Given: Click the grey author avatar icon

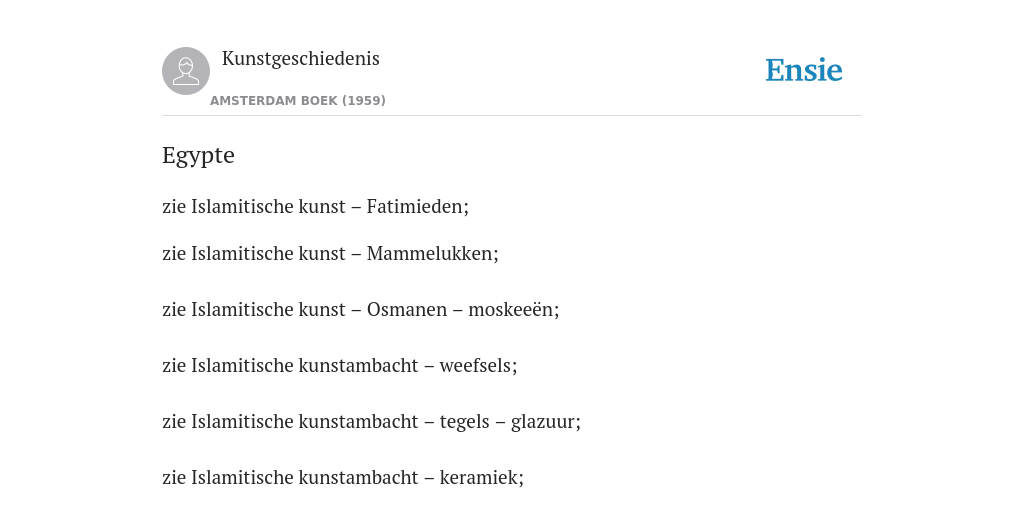Looking at the screenshot, I should coord(186,71).
